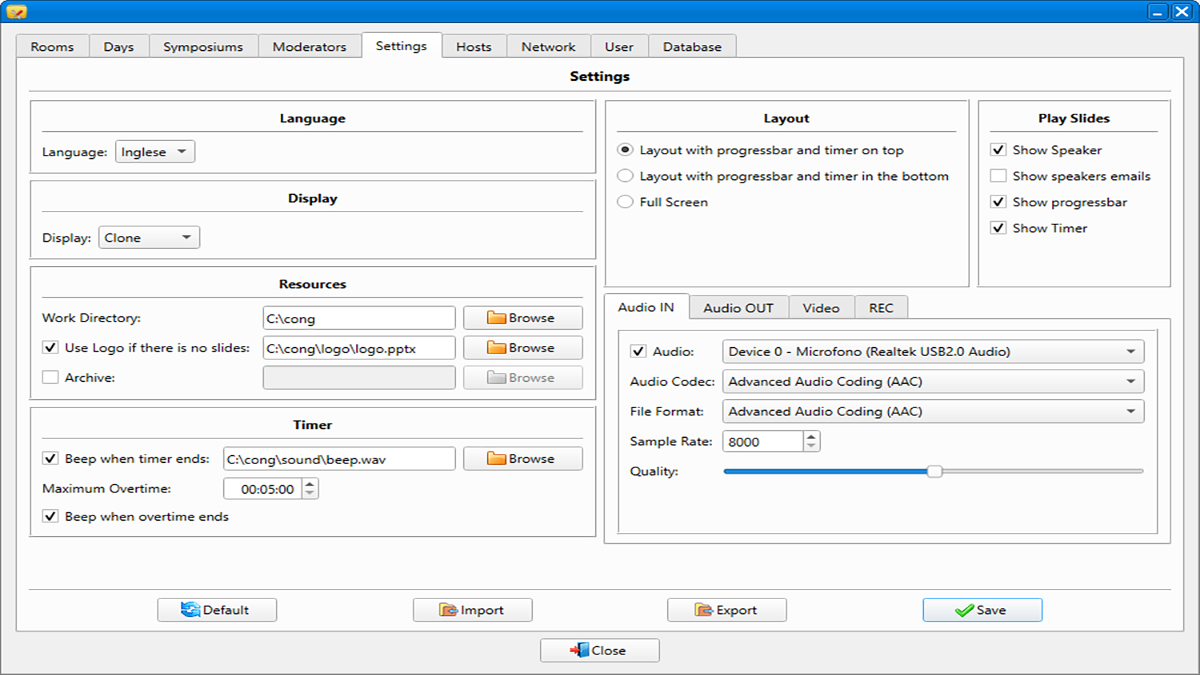Open the Display dropdown showing Clone
The image size is (1200, 675).
coord(149,238)
